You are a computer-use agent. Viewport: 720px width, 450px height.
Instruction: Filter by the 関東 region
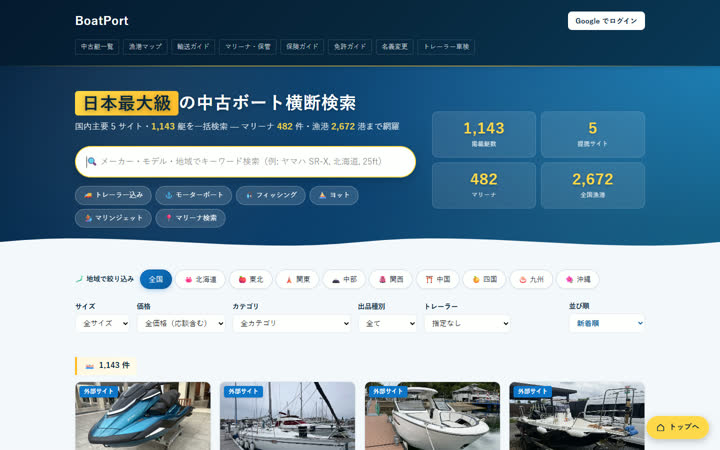(x=298, y=279)
